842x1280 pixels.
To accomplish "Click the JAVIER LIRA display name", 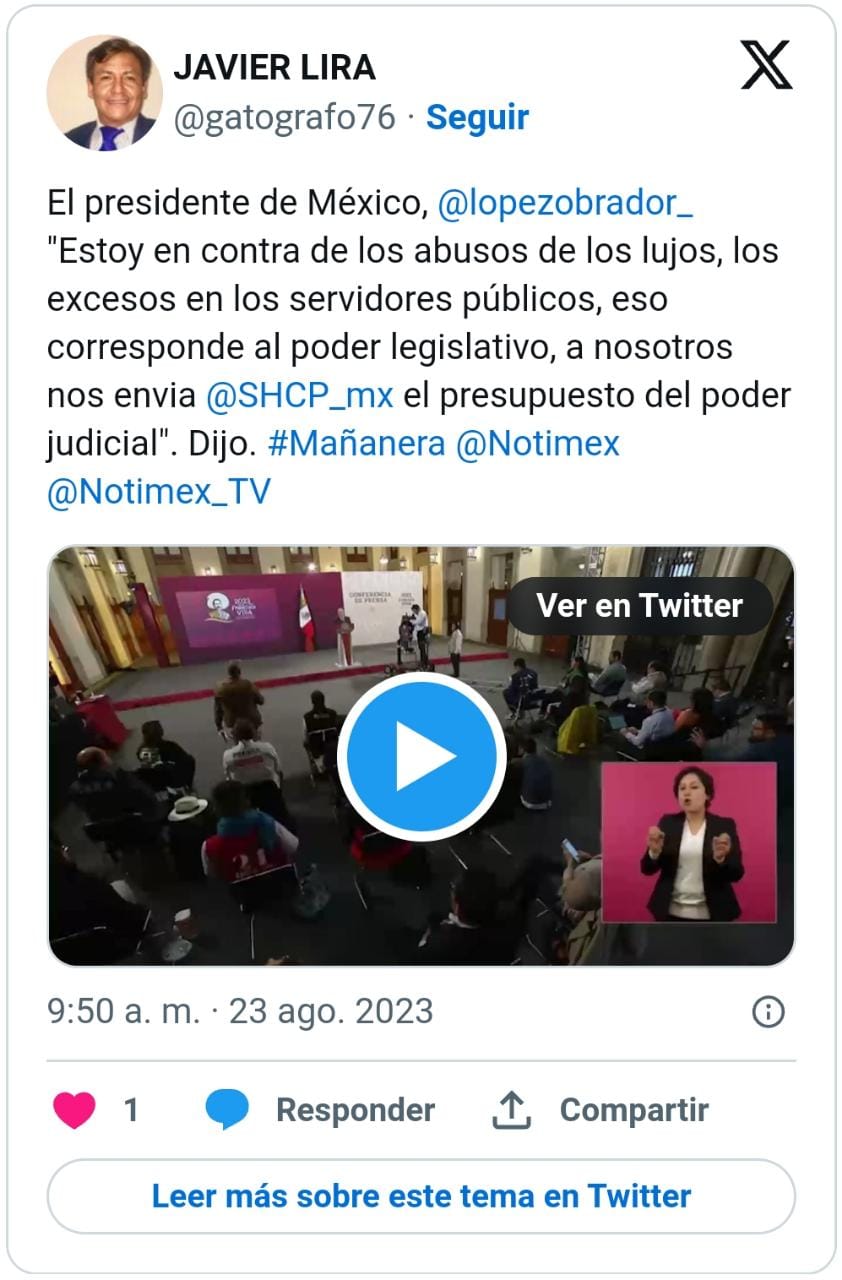I will pyautogui.click(x=274, y=67).
